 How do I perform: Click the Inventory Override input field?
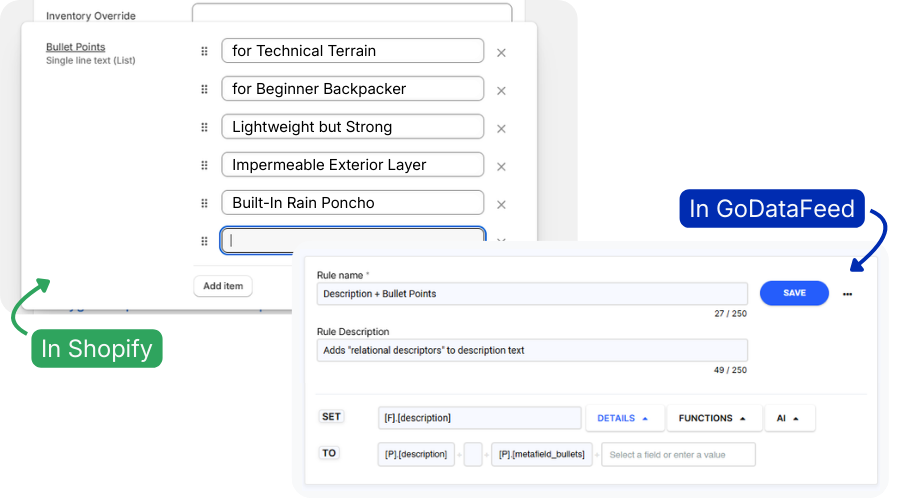[352, 13]
